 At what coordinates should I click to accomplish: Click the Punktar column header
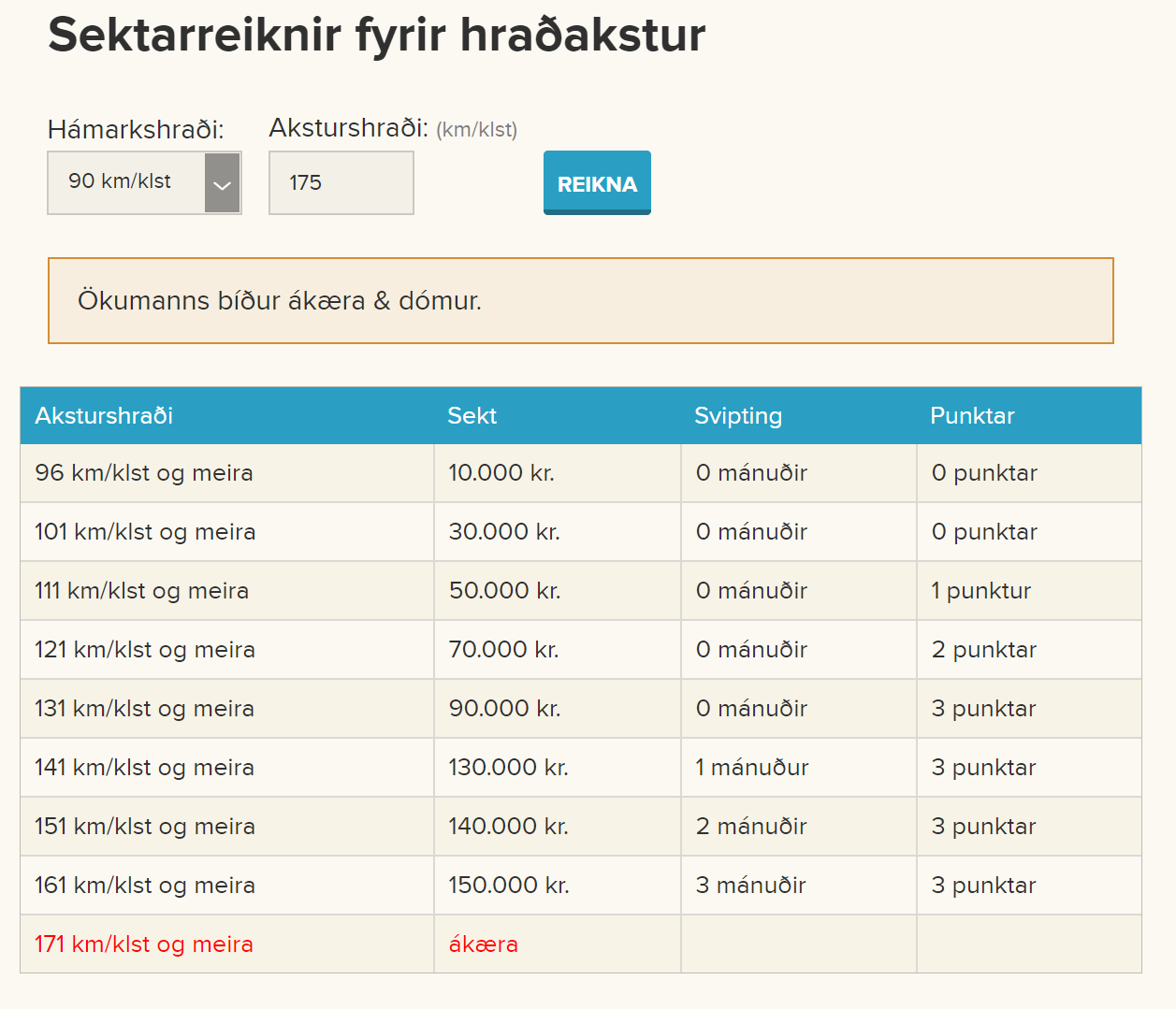tap(972, 415)
